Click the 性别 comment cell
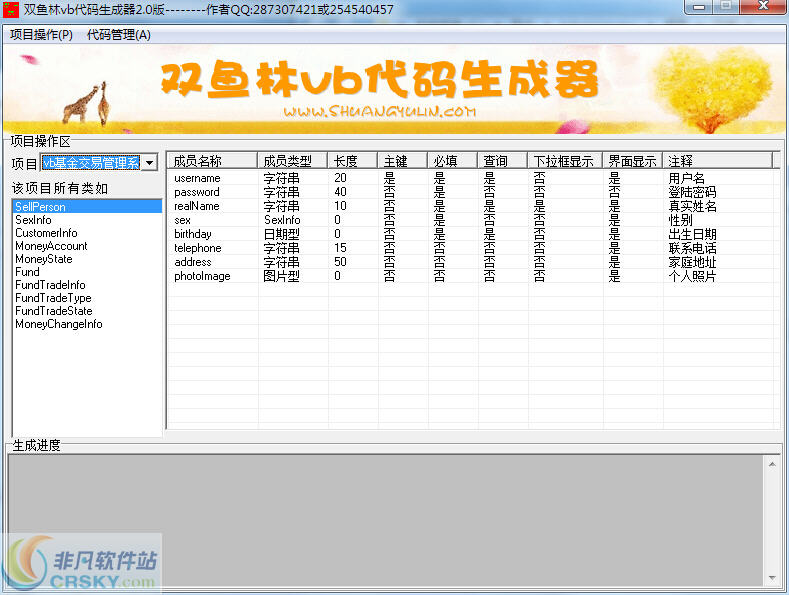789x595 pixels. (x=680, y=220)
